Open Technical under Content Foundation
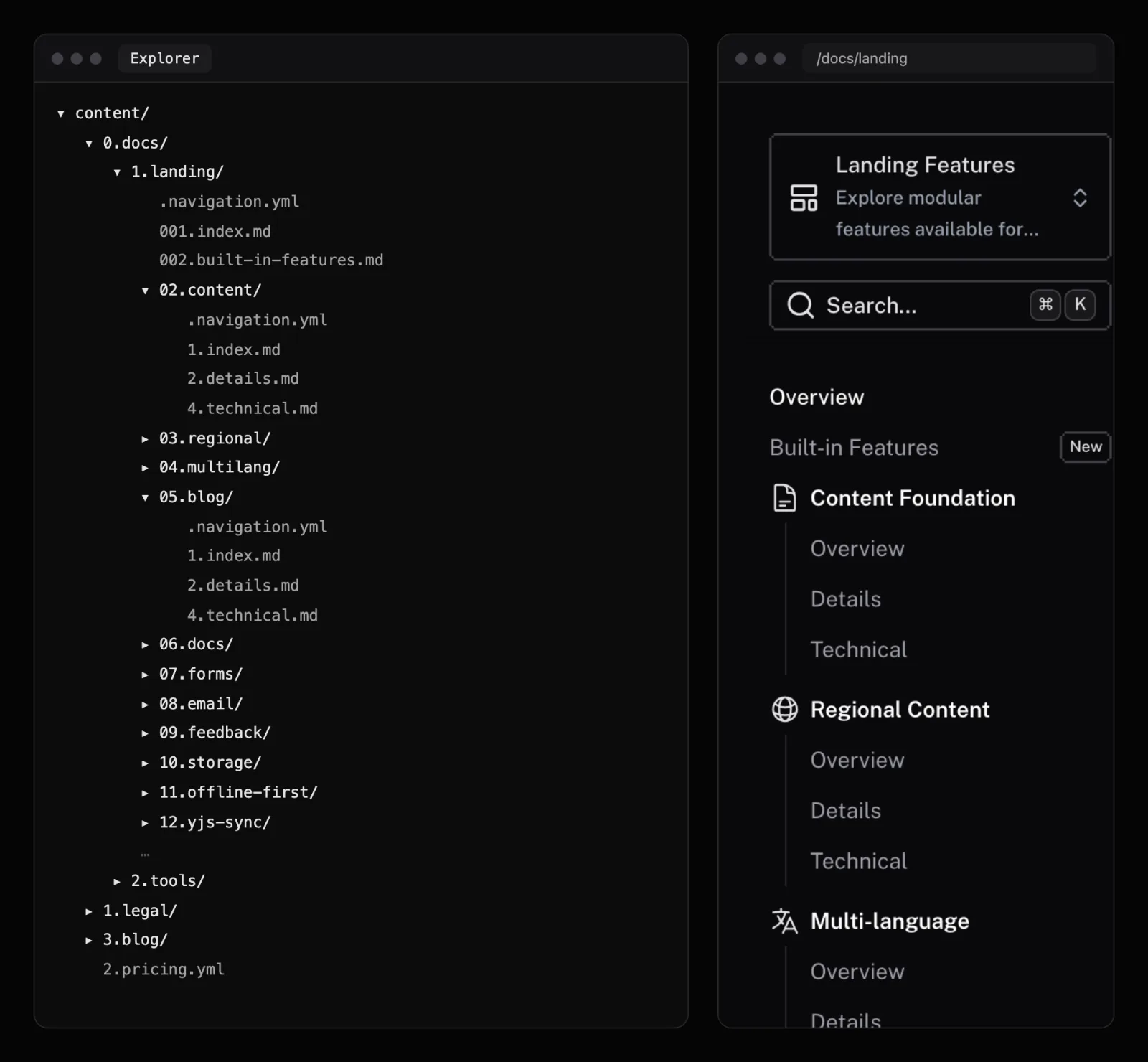Viewport: 1148px width, 1062px height. coord(859,649)
